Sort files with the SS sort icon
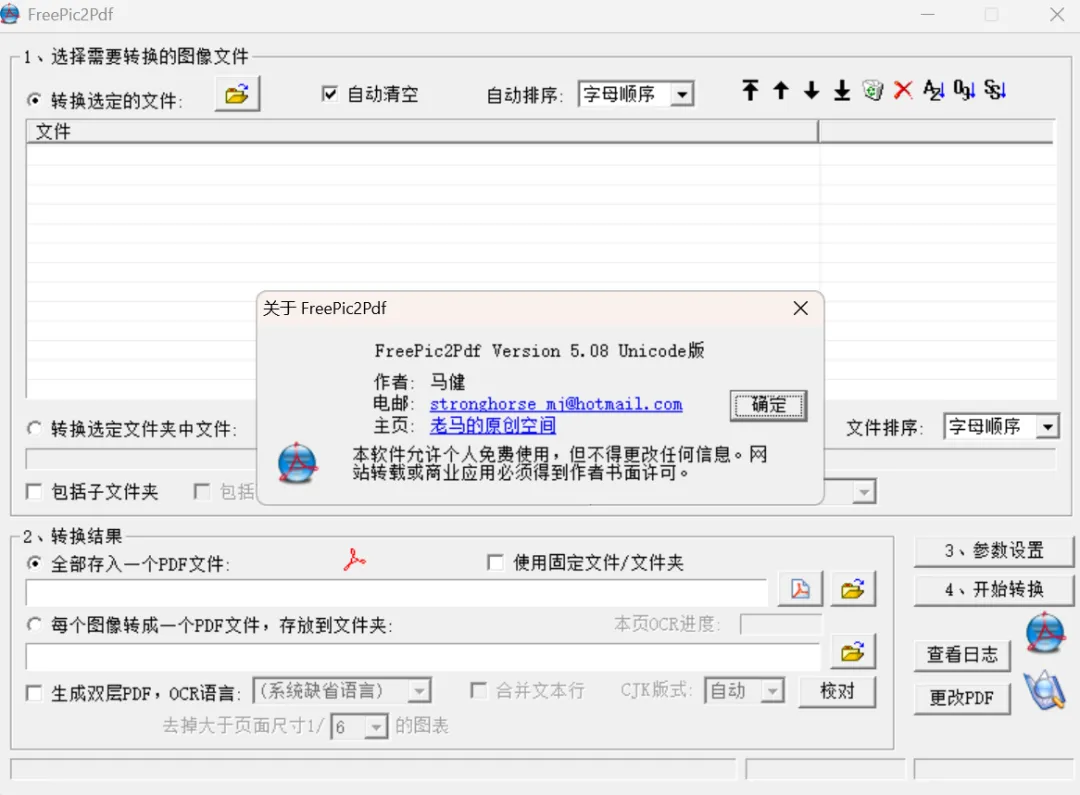 tap(995, 90)
